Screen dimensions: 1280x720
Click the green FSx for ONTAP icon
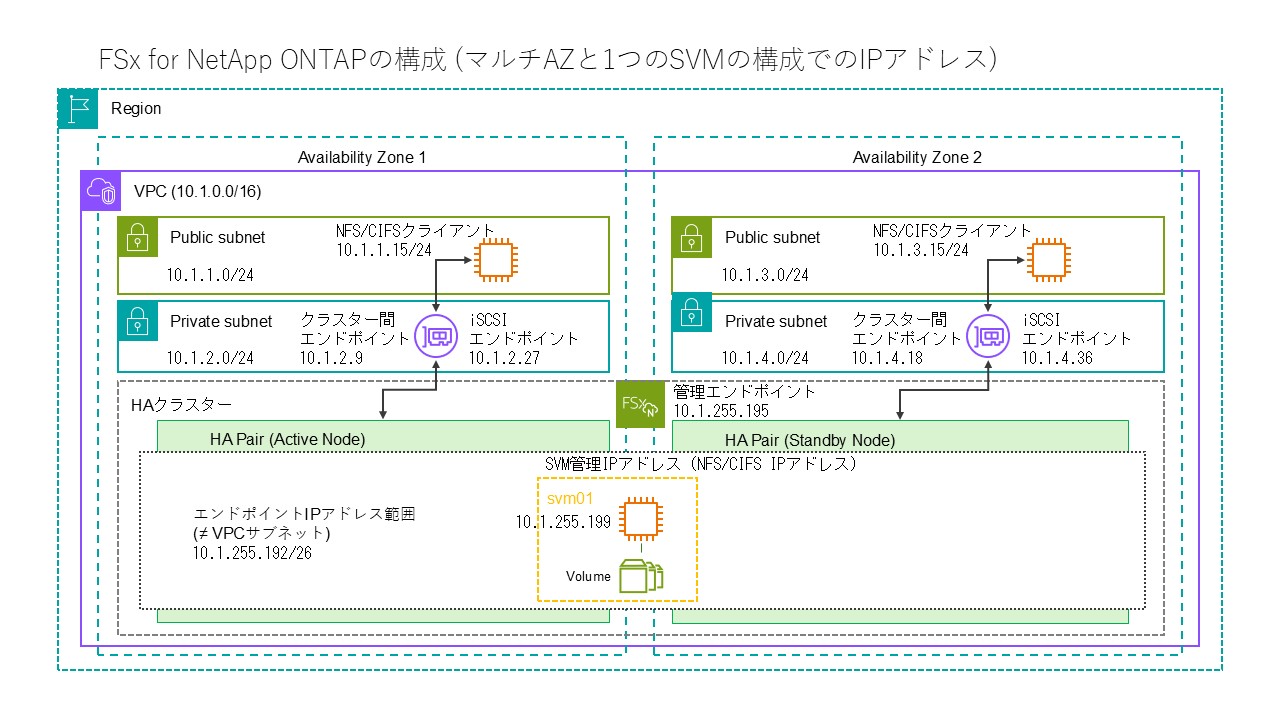(640, 404)
